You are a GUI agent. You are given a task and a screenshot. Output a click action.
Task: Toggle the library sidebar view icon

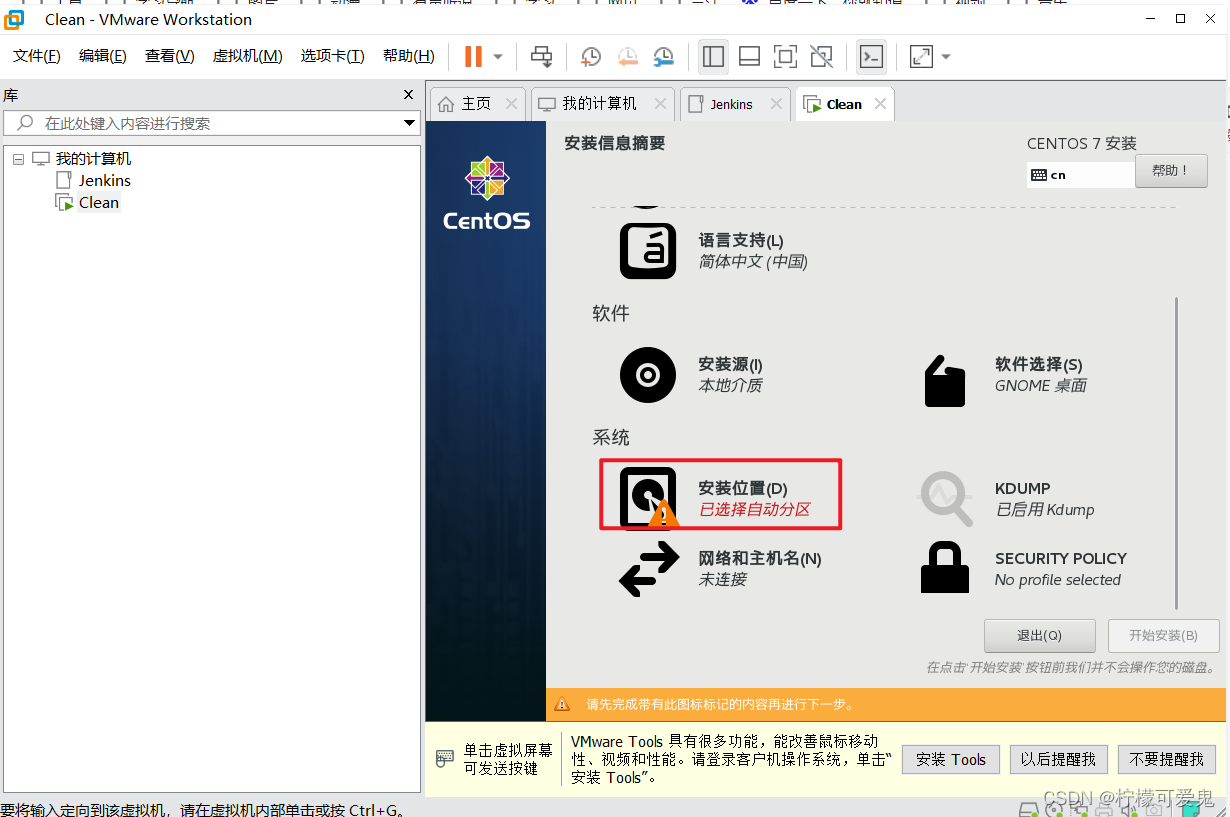point(713,57)
